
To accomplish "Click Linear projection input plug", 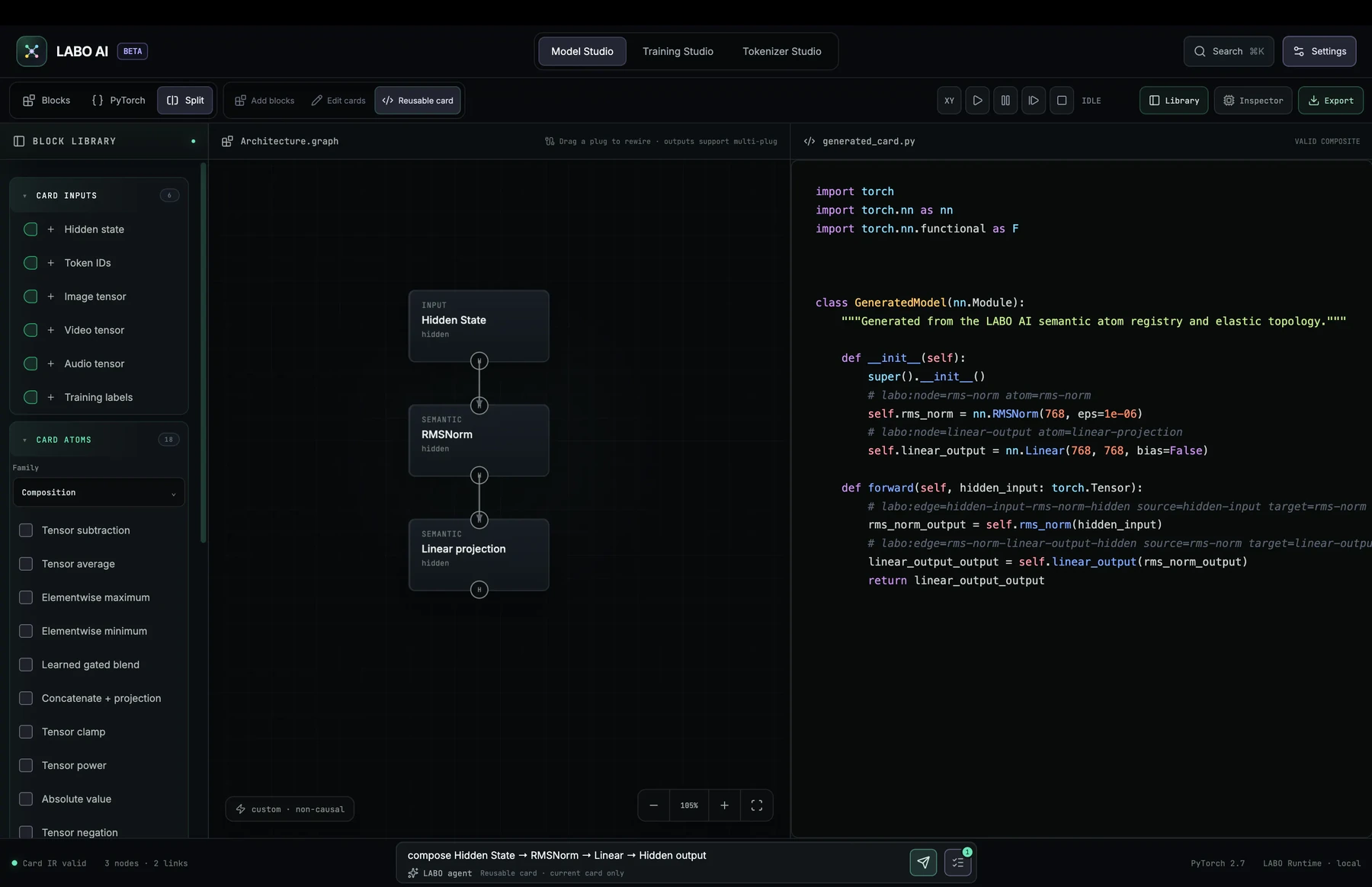I will 479,520.
